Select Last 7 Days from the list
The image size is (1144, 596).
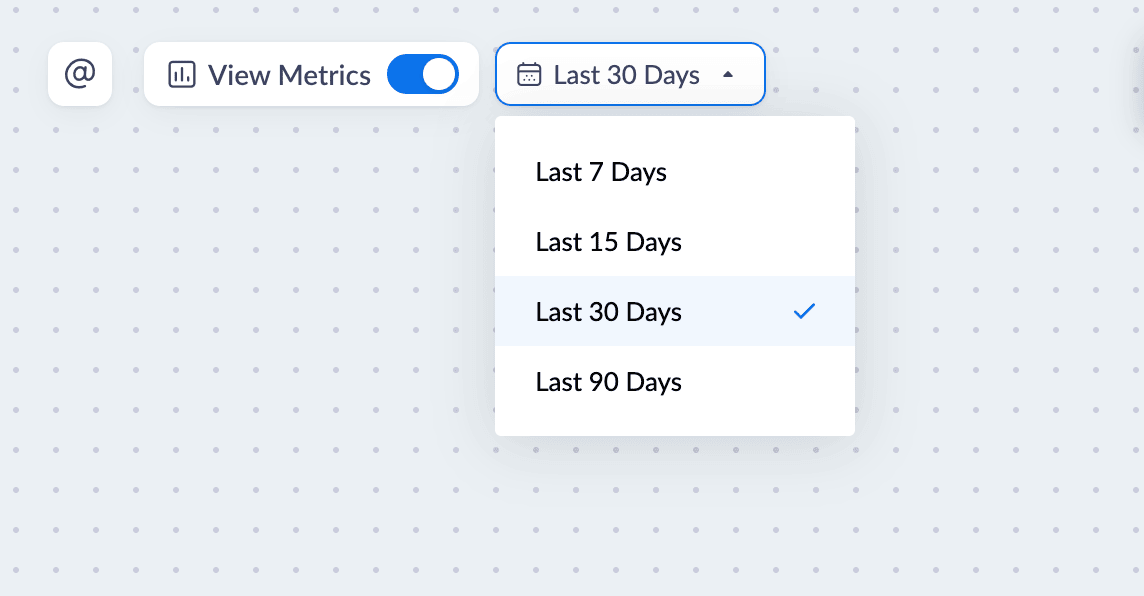[675, 172]
